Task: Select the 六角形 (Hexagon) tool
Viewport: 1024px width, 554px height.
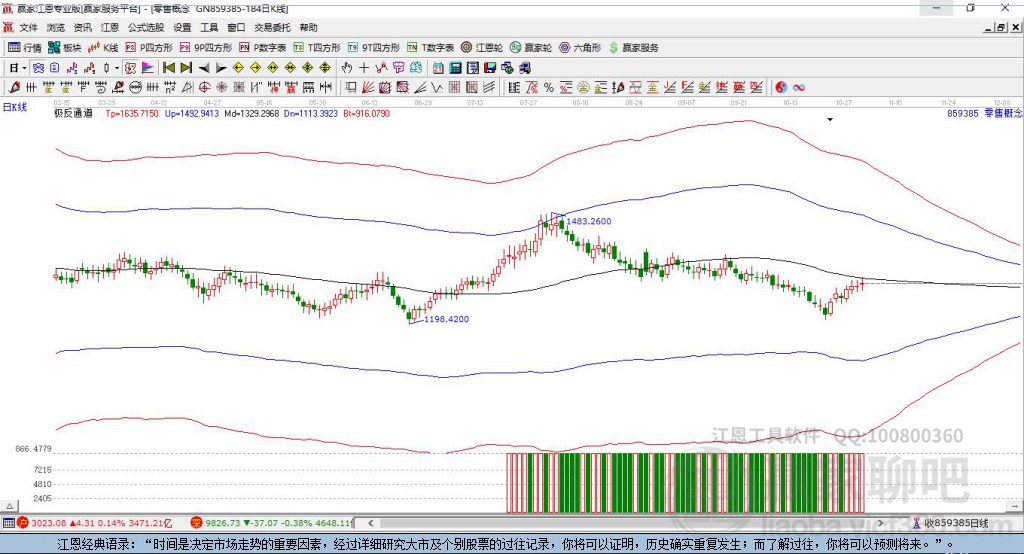Action: point(580,47)
